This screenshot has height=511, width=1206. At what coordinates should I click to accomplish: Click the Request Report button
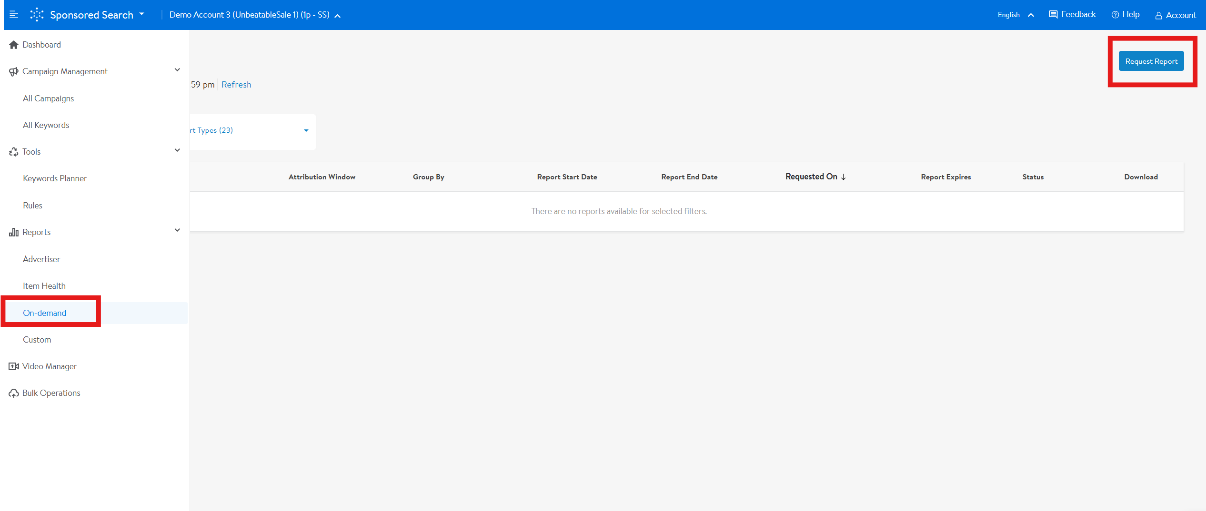[1151, 61]
